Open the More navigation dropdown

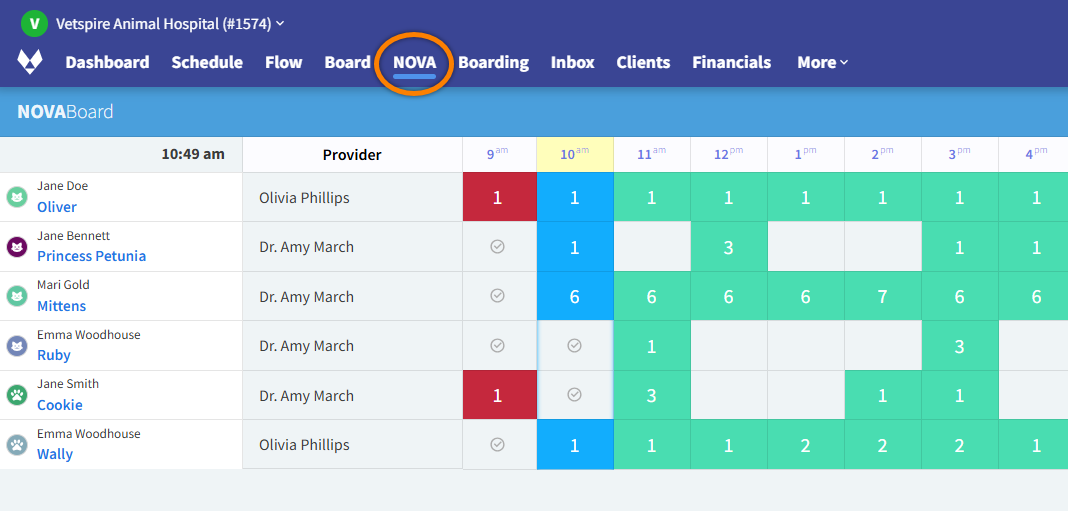point(822,62)
